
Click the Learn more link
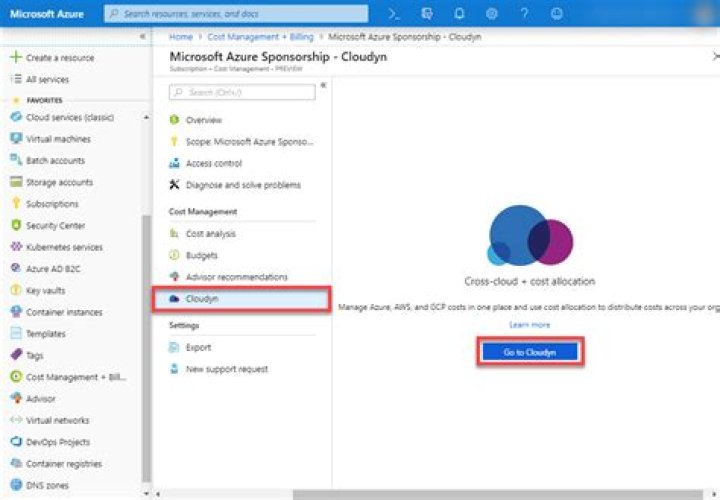tap(529, 325)
